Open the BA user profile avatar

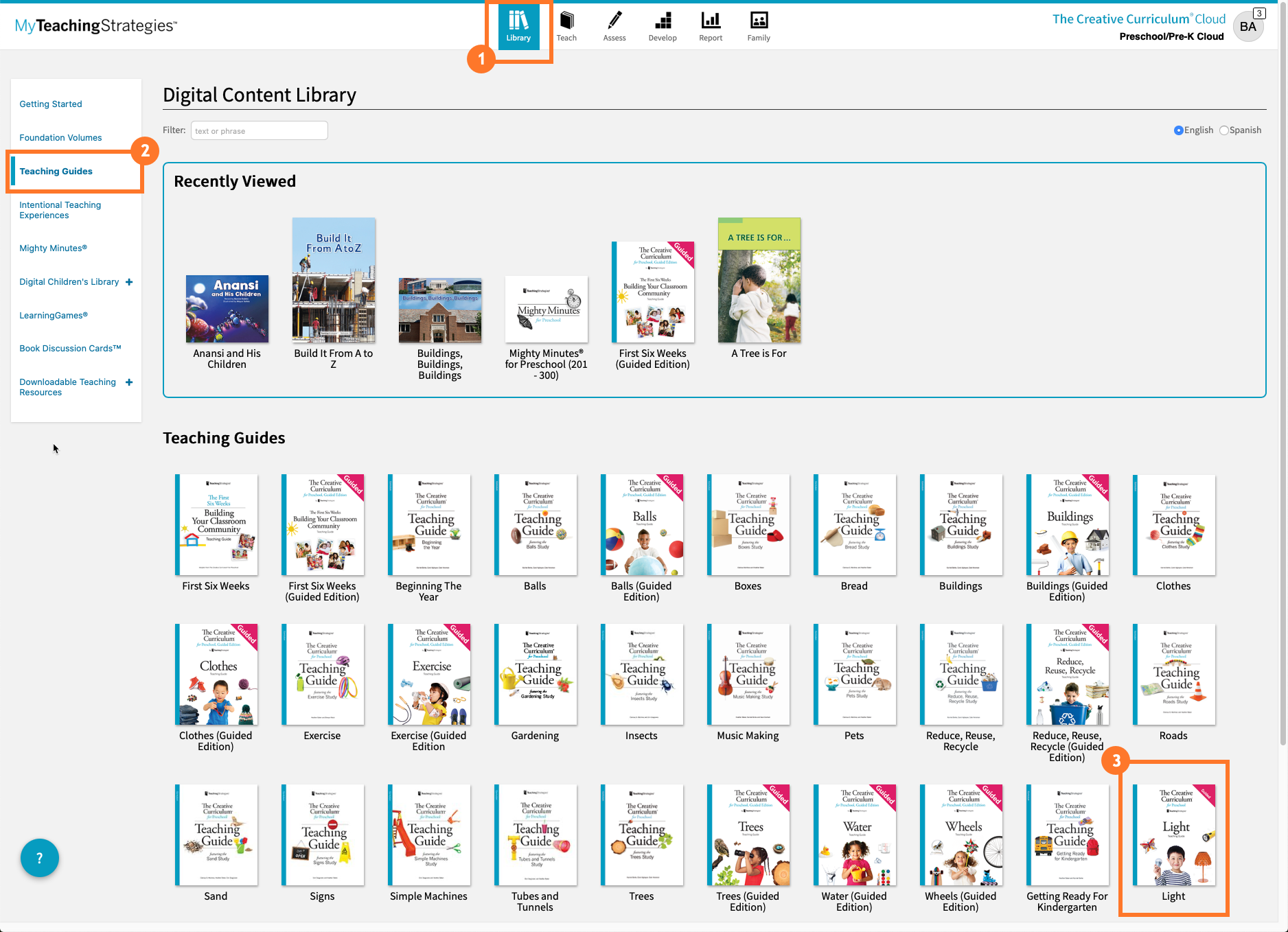[1248, 27]
